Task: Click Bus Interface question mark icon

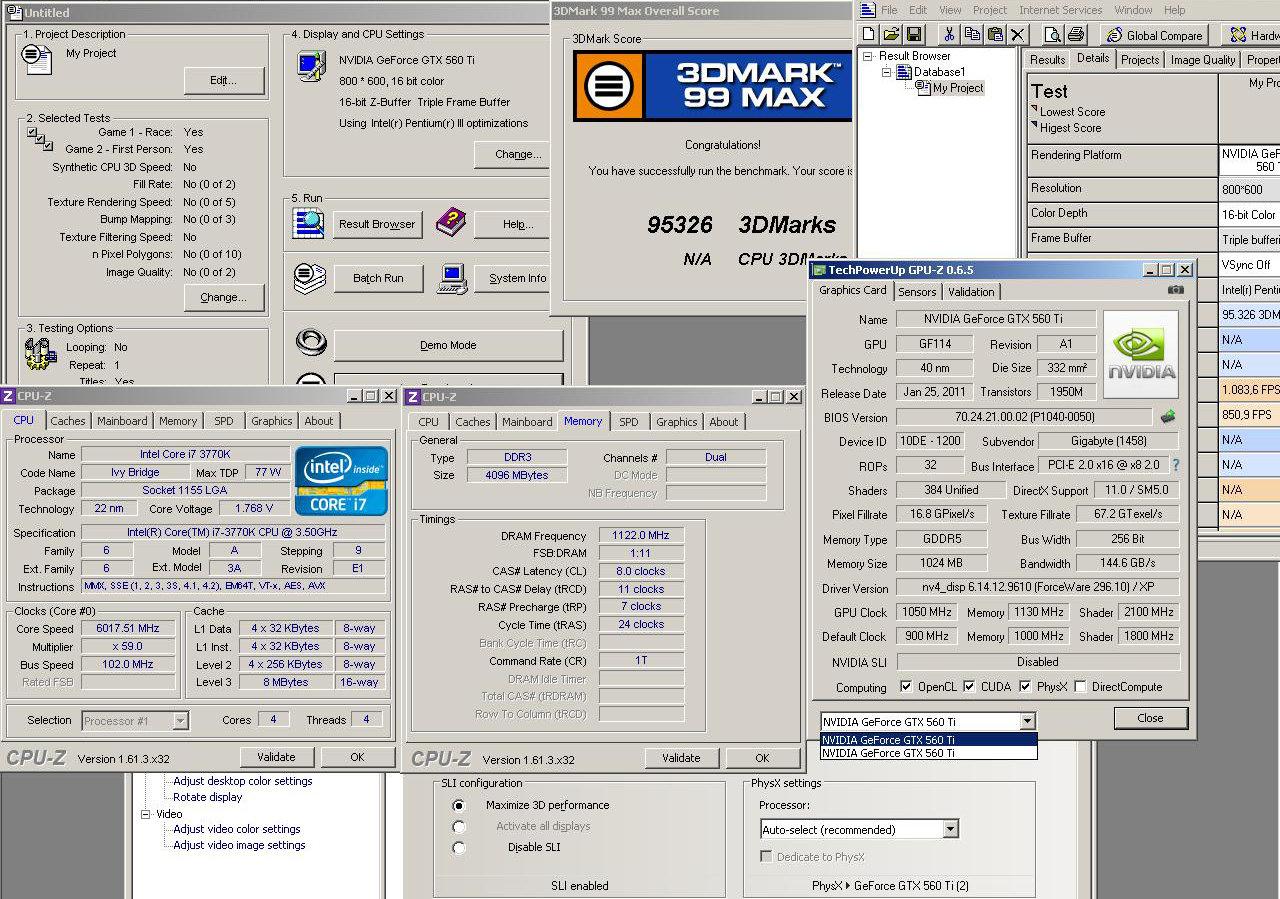Action: tap(1176, 465)
